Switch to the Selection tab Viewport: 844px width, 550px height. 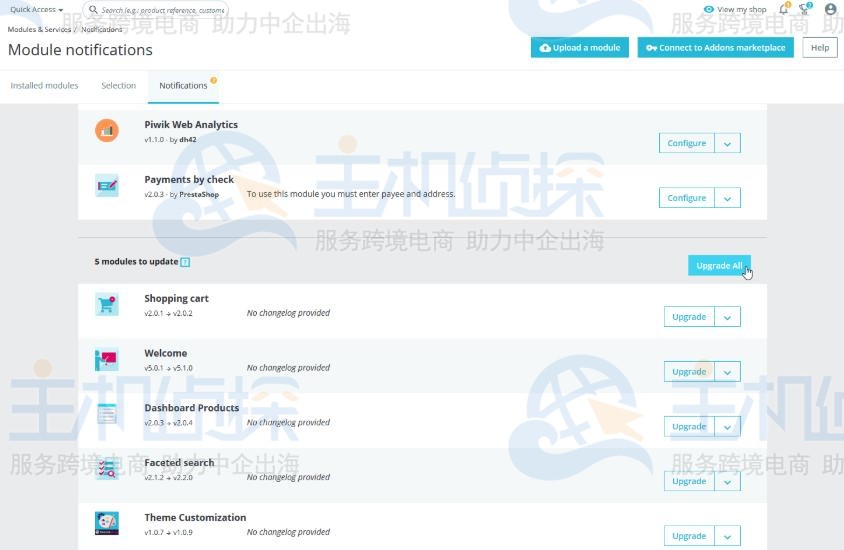118,86
